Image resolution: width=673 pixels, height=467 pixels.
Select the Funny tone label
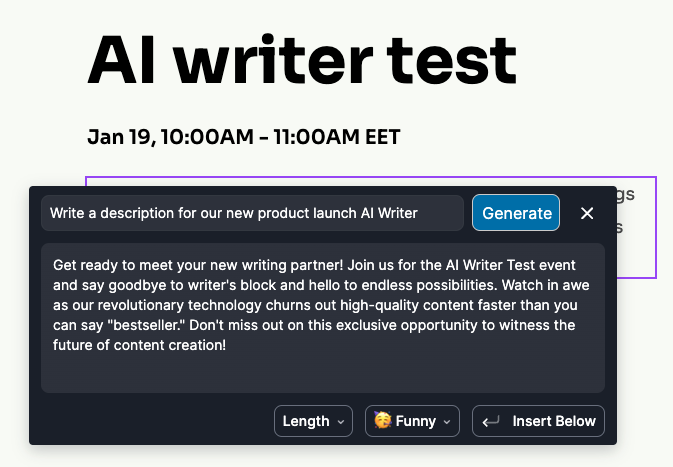pos(415,421)
